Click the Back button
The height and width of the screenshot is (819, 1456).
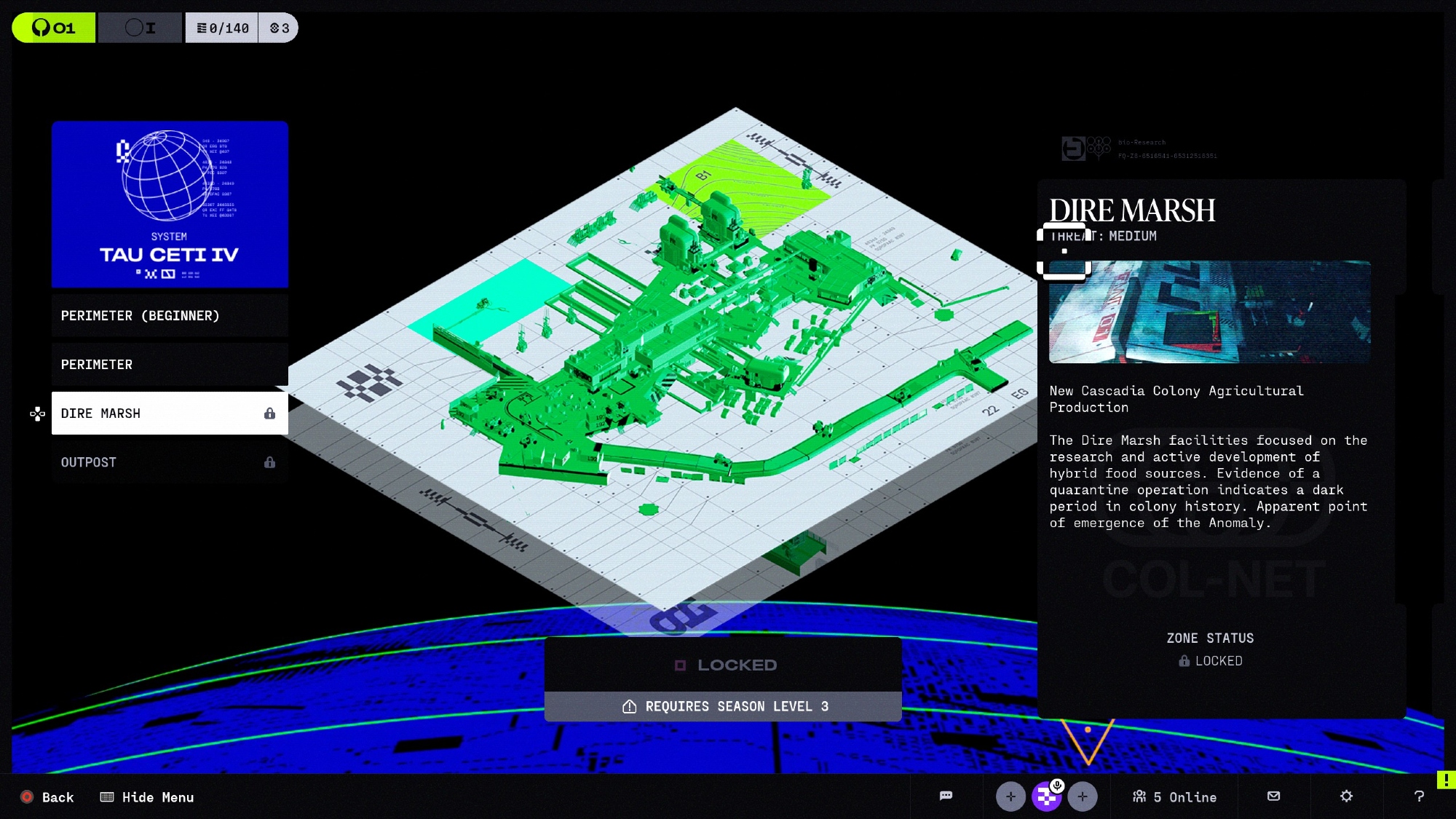[48, 797]
